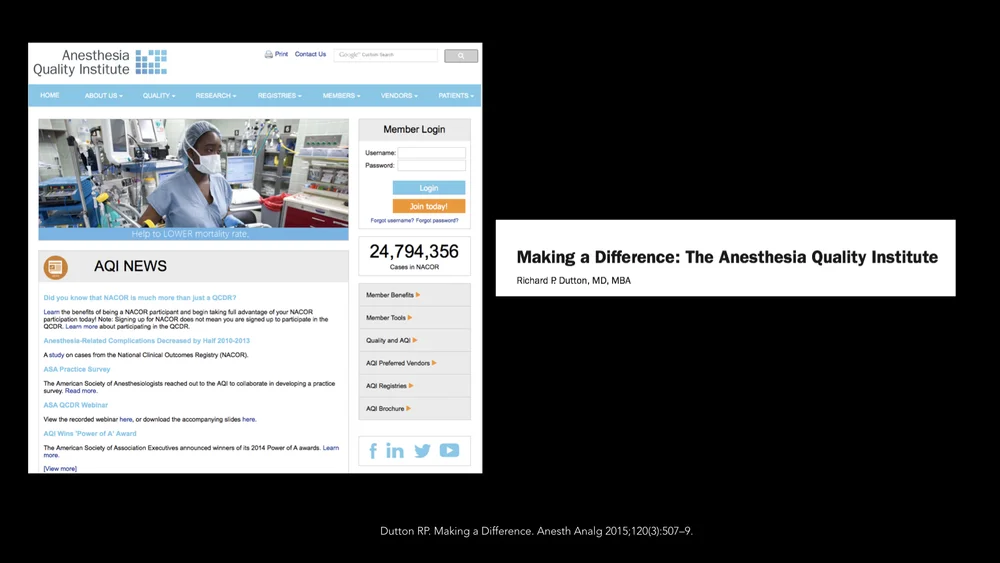Open the LinkedIn social icon
The height and width of the screenshot is (563, 1000).
tap(395, 451)
